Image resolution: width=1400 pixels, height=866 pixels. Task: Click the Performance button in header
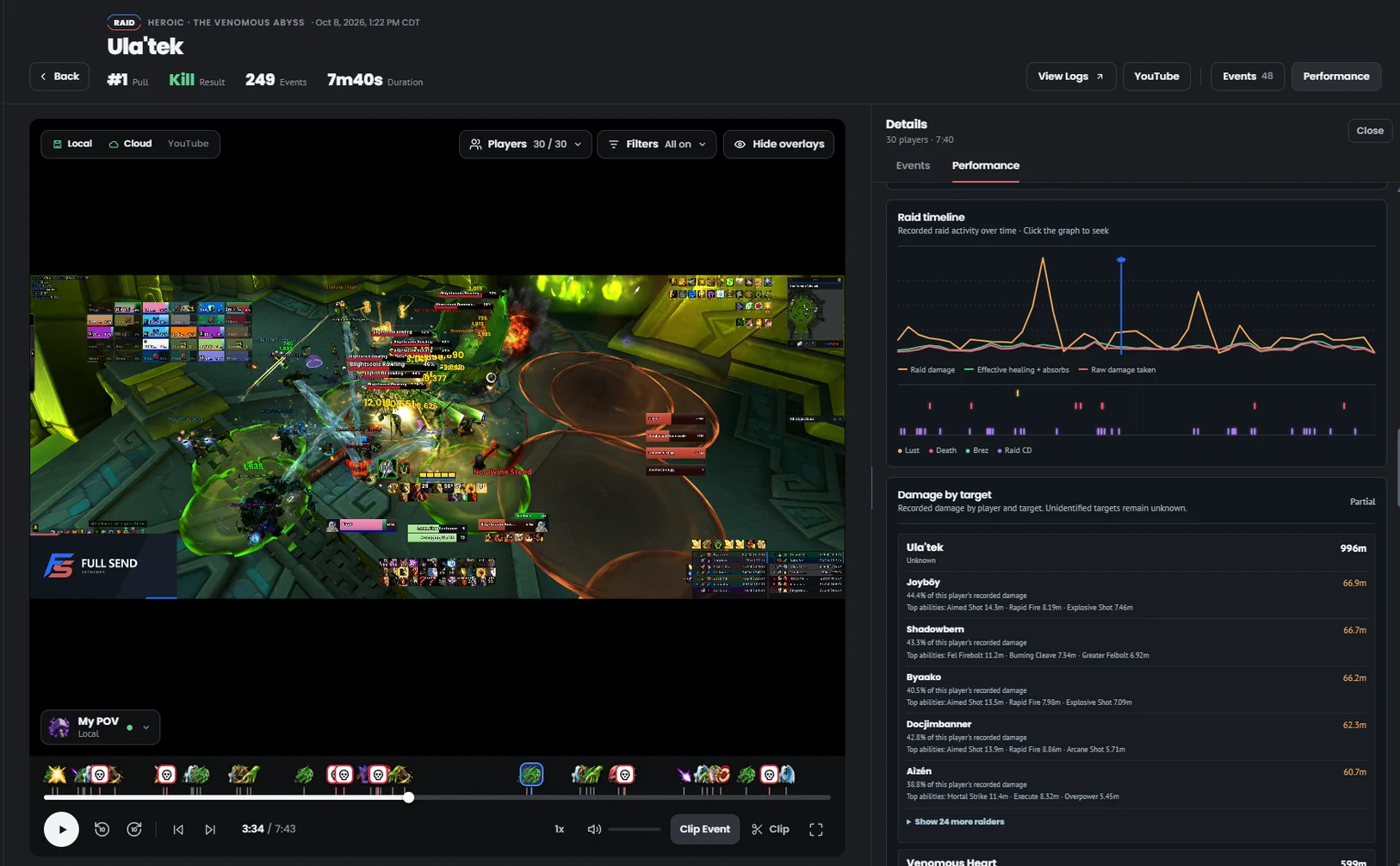1336,77
